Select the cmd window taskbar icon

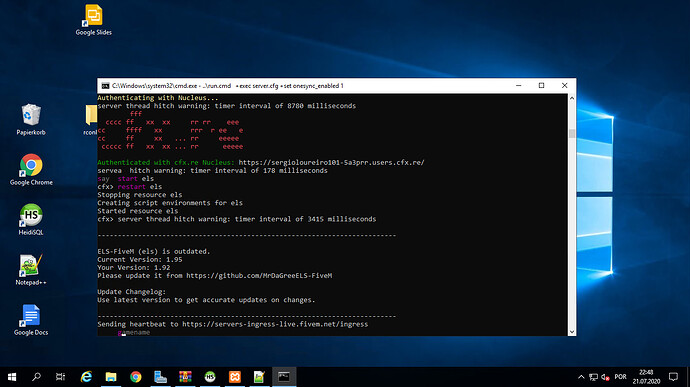pyautogui.click(x=284, y=377)
